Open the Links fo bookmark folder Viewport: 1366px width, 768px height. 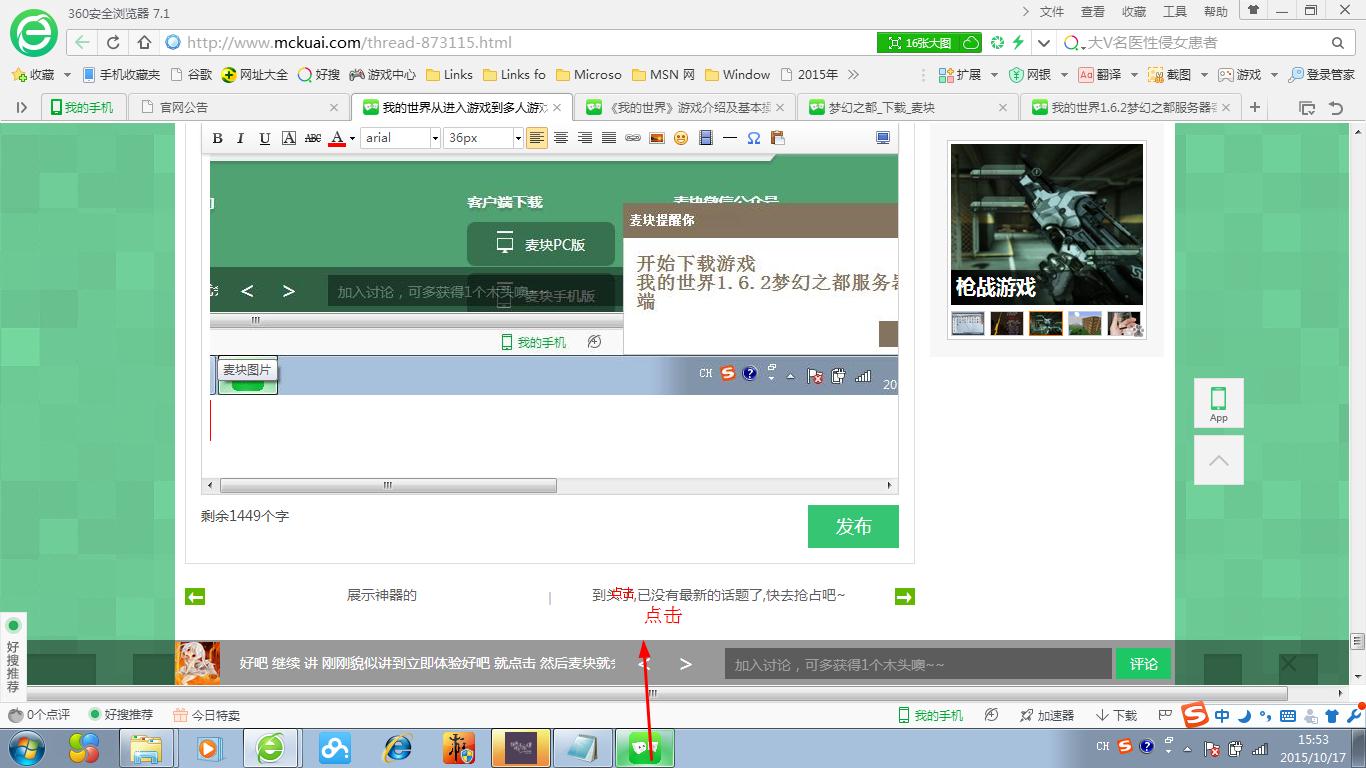(x=514, y=75)
